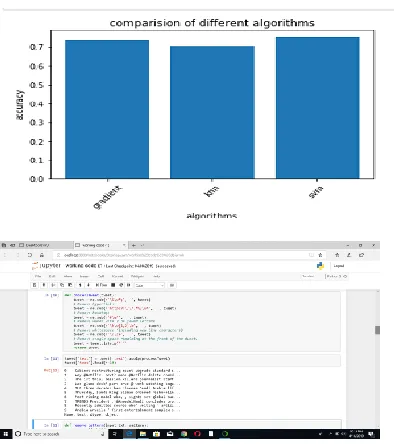Click the Jupyter logo
Viewport: 394px width, 444px height.
[x=46, y=266]
